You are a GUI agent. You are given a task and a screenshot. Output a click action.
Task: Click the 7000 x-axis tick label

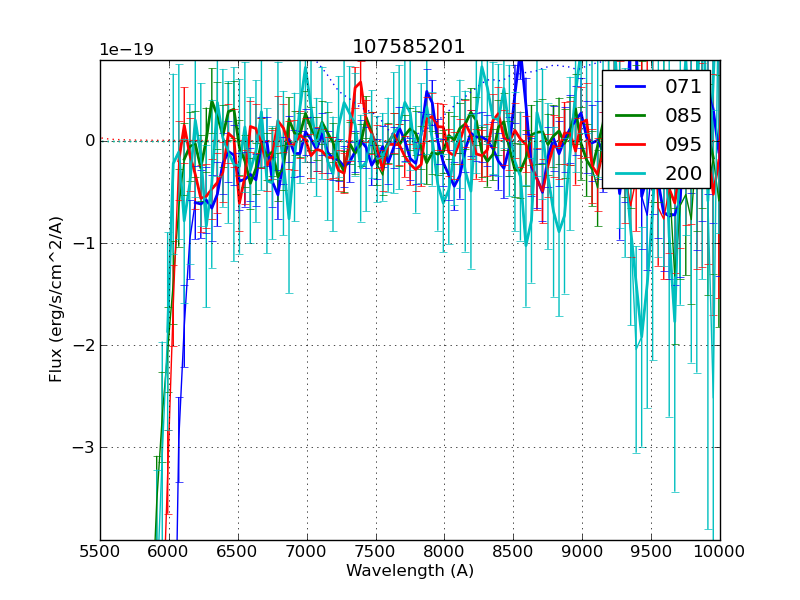pos(307,552)
